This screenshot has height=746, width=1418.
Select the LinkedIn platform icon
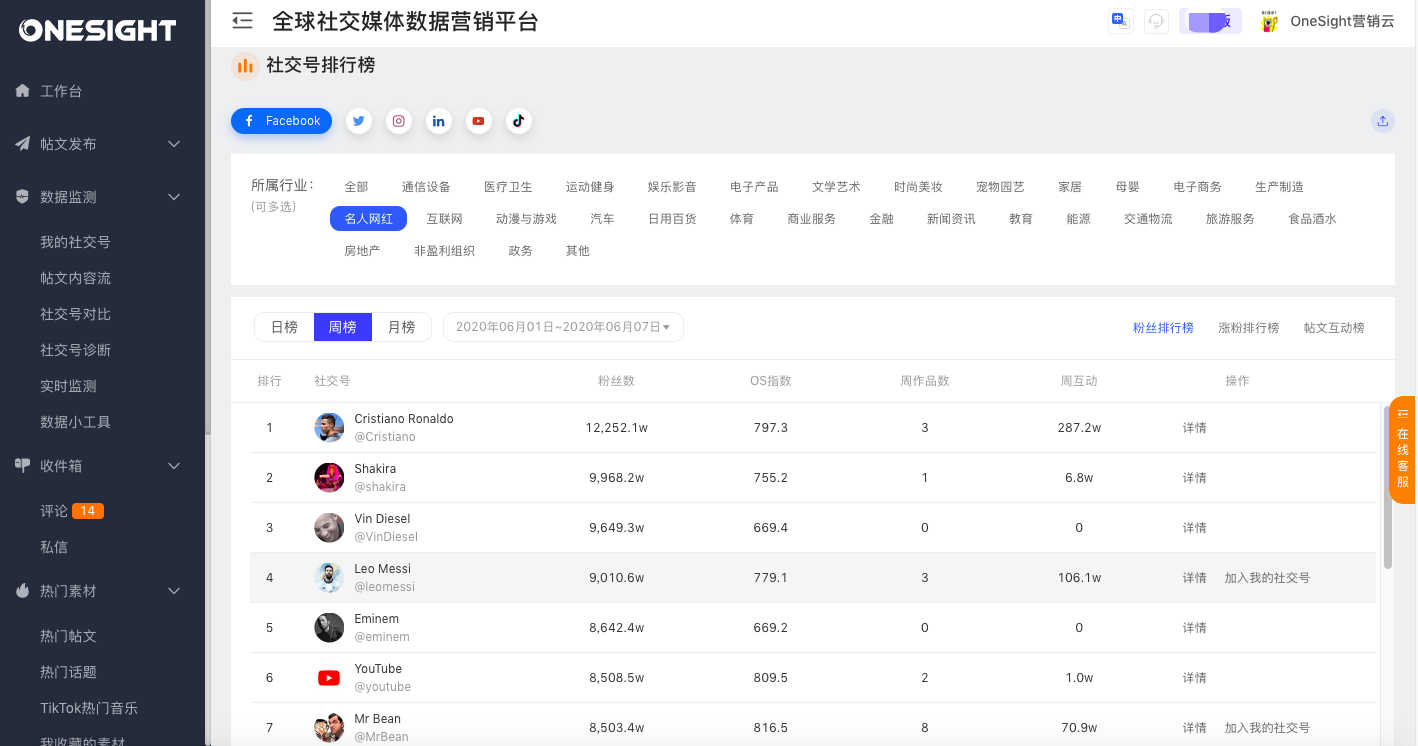coord(439,121)
